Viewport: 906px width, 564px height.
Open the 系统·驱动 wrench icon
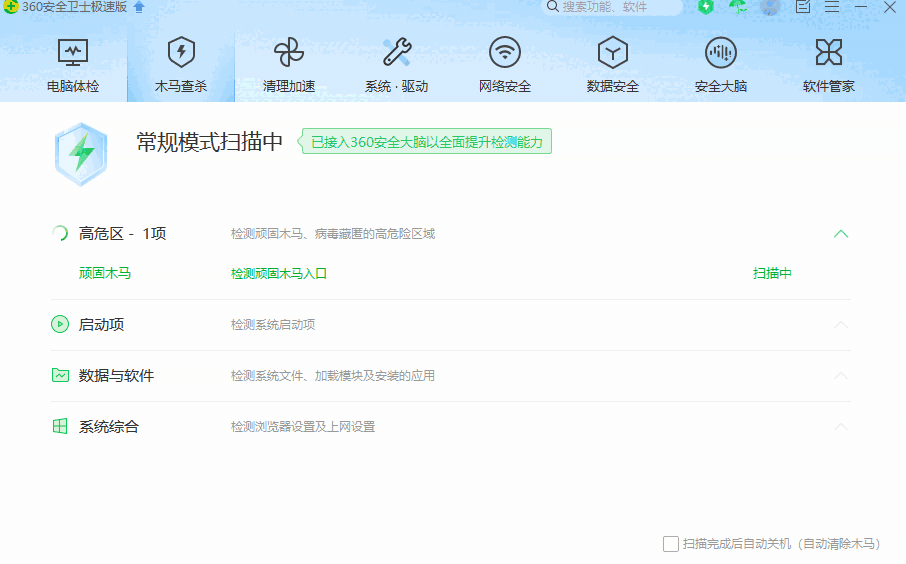tap(397, 53)
